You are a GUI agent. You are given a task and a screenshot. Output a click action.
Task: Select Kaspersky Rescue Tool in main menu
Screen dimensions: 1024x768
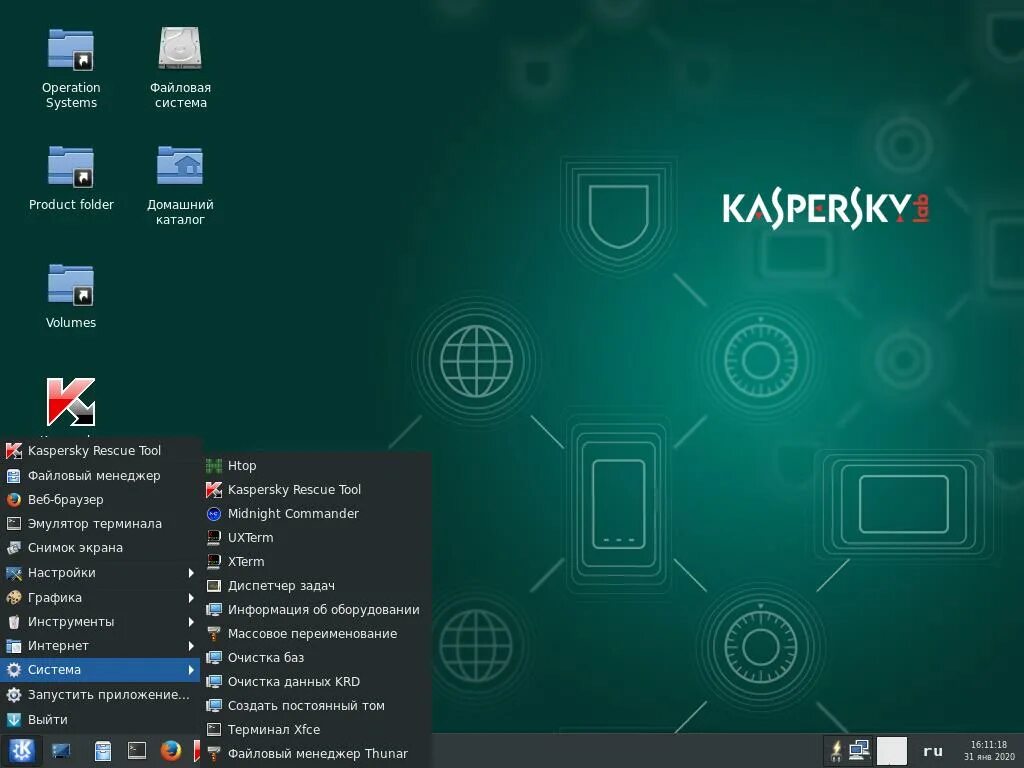pyautogui.click(x=101, y=451)
